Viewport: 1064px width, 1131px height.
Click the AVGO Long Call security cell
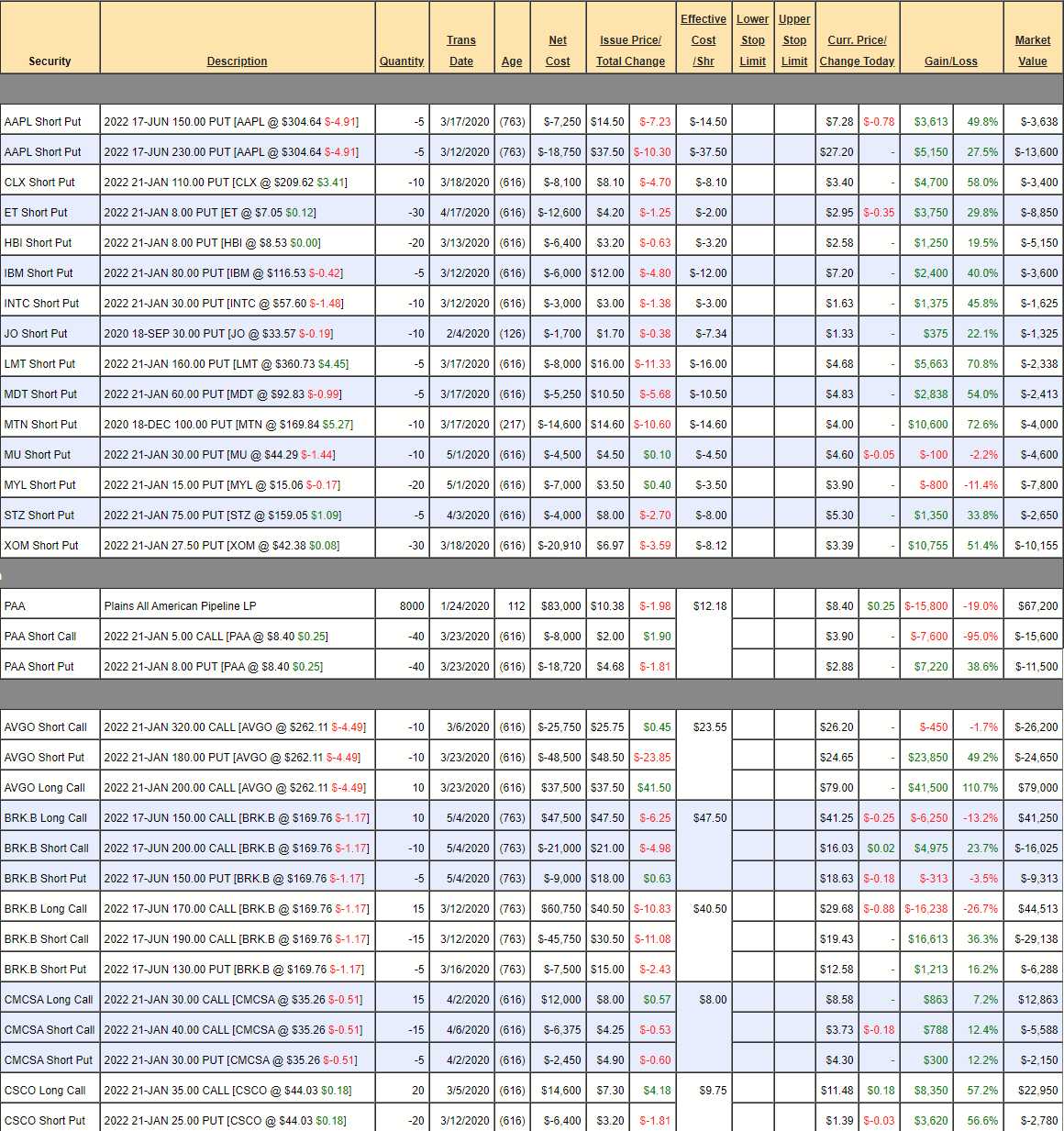[x=45, y=788]
